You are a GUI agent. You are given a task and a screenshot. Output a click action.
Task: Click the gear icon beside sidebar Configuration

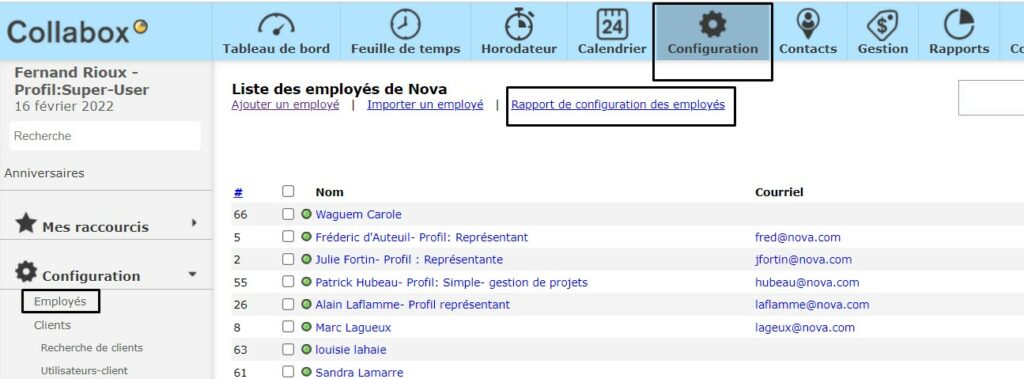coord(26,272)
